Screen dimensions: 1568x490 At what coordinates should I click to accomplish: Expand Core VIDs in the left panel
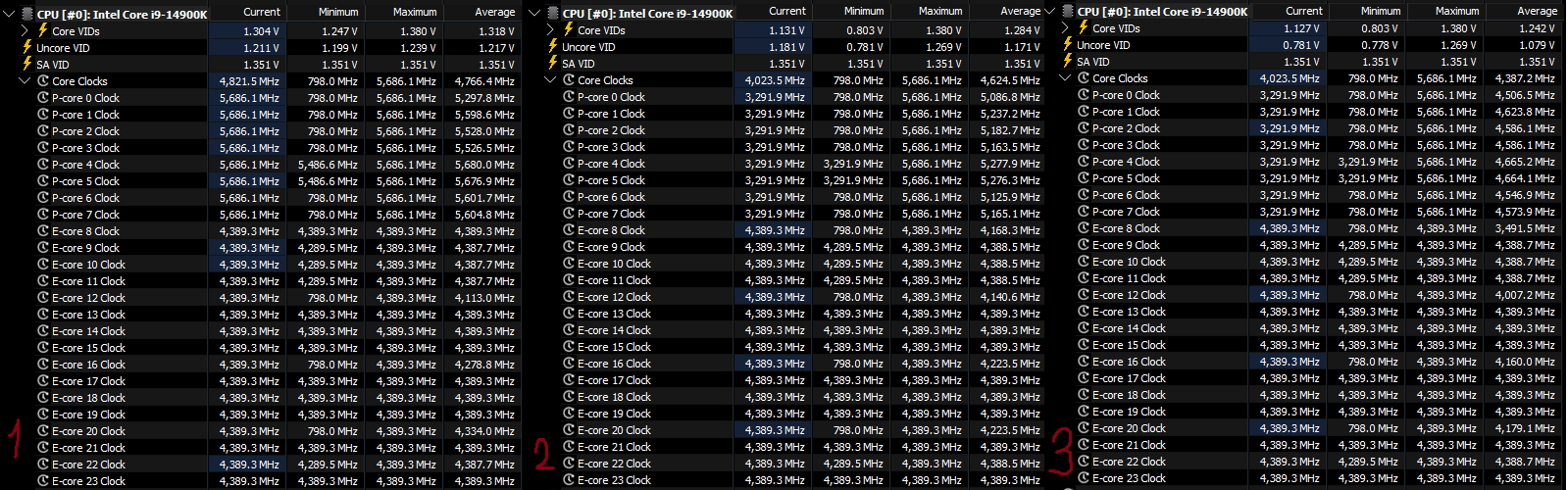(x=25, y=30)
